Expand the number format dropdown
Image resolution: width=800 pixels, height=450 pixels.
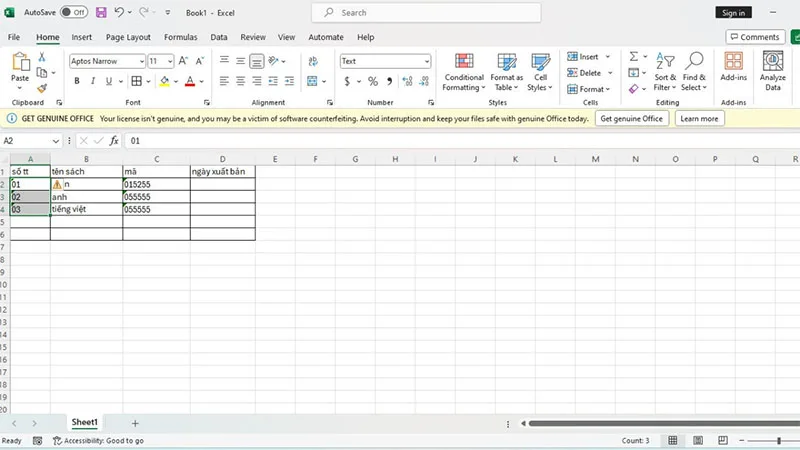point(427,61)
